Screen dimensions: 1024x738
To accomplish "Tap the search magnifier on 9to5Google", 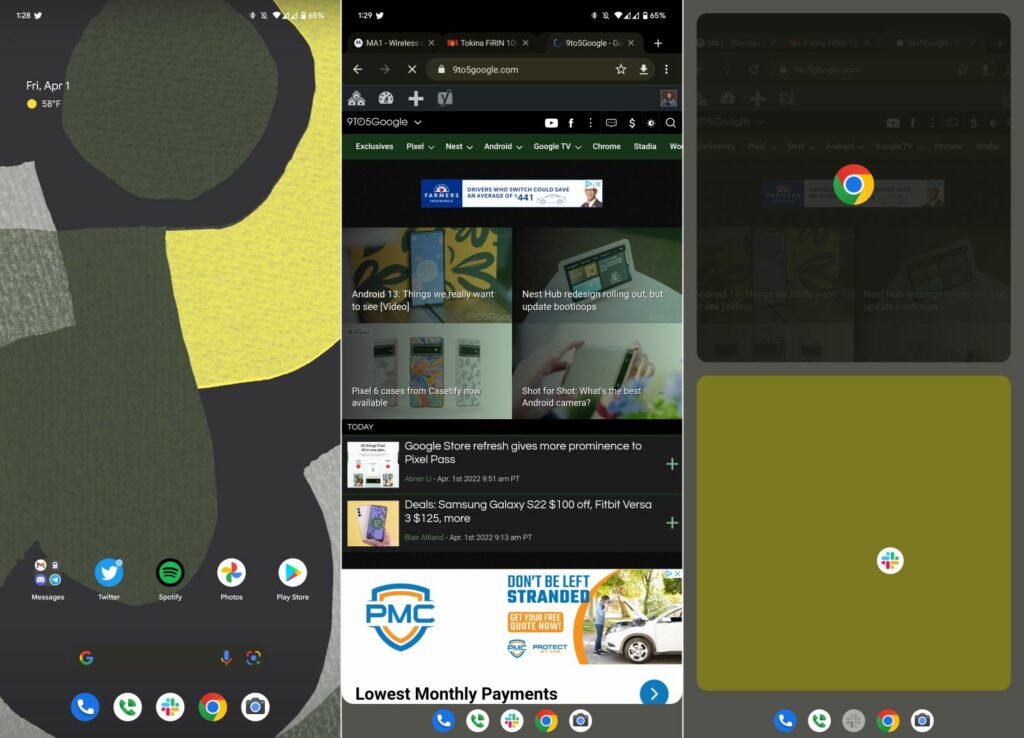I will tap(670, 123).
